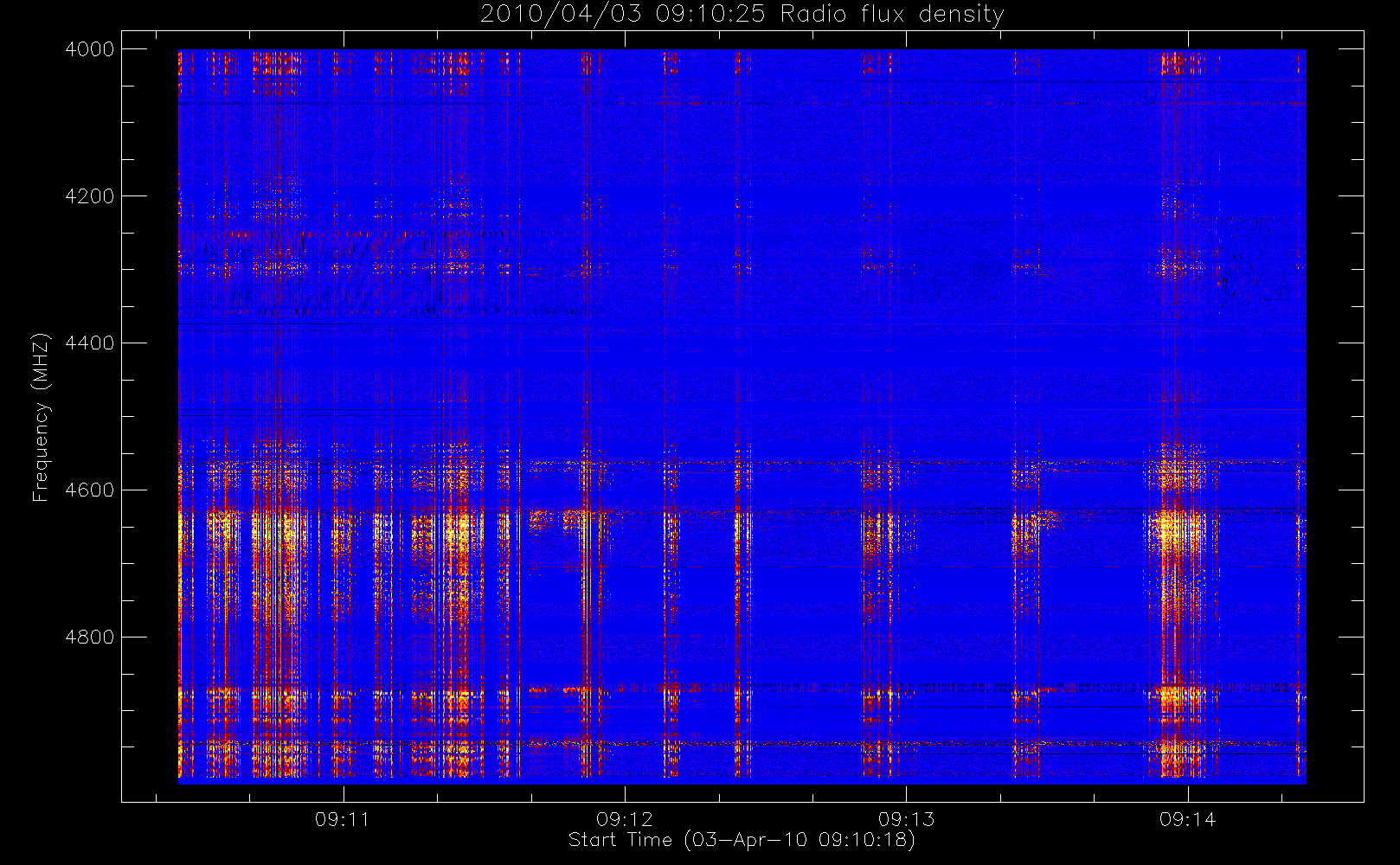1400x865 pixels.
Task: Click the 4200 frequency axis label
Action: tap(90, 196)
